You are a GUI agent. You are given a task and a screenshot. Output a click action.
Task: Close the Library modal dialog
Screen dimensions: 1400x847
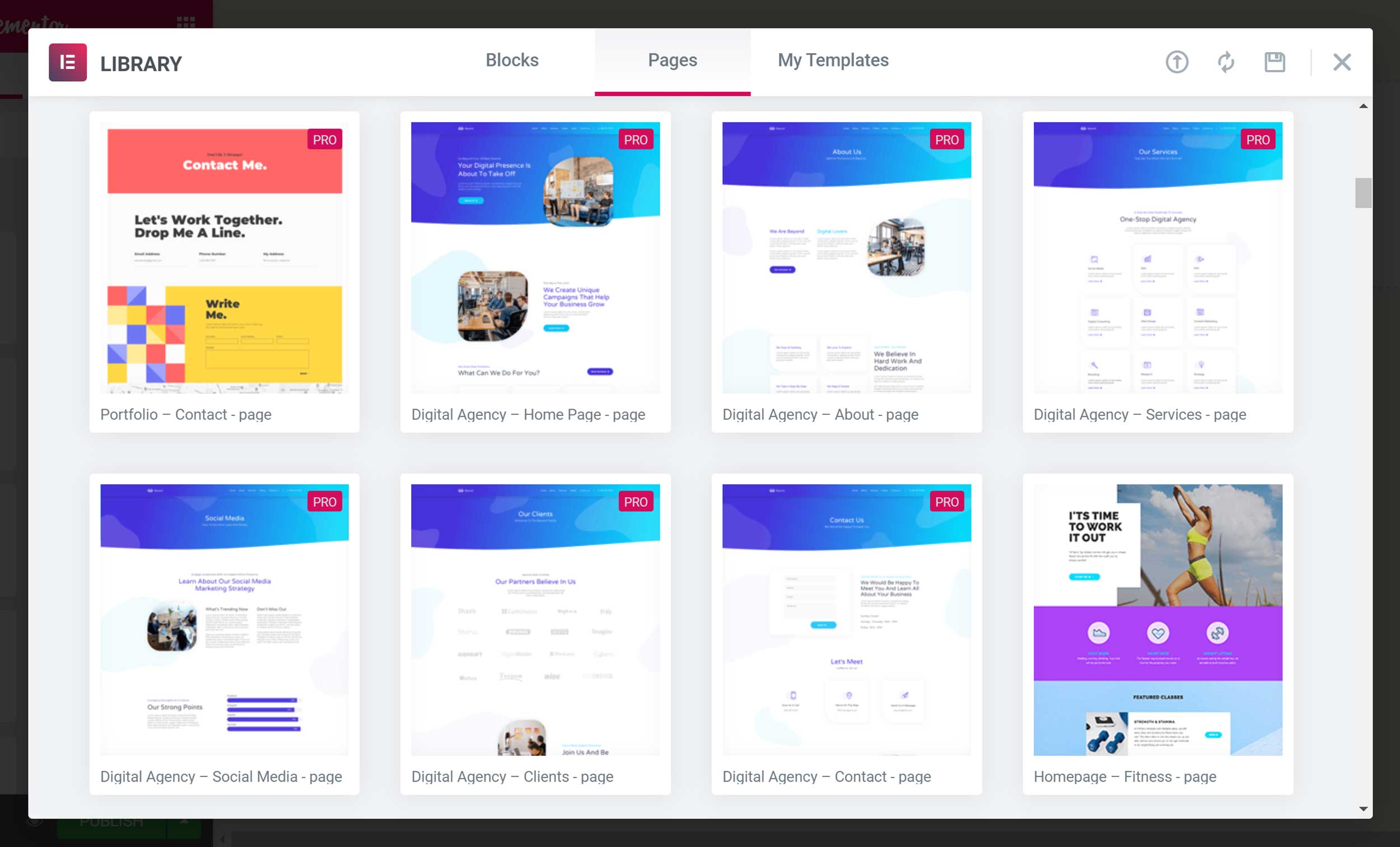coord(1343,62)
